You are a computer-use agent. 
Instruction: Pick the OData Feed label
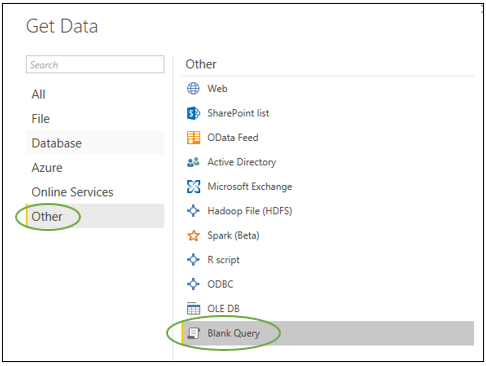pos(233,138)
